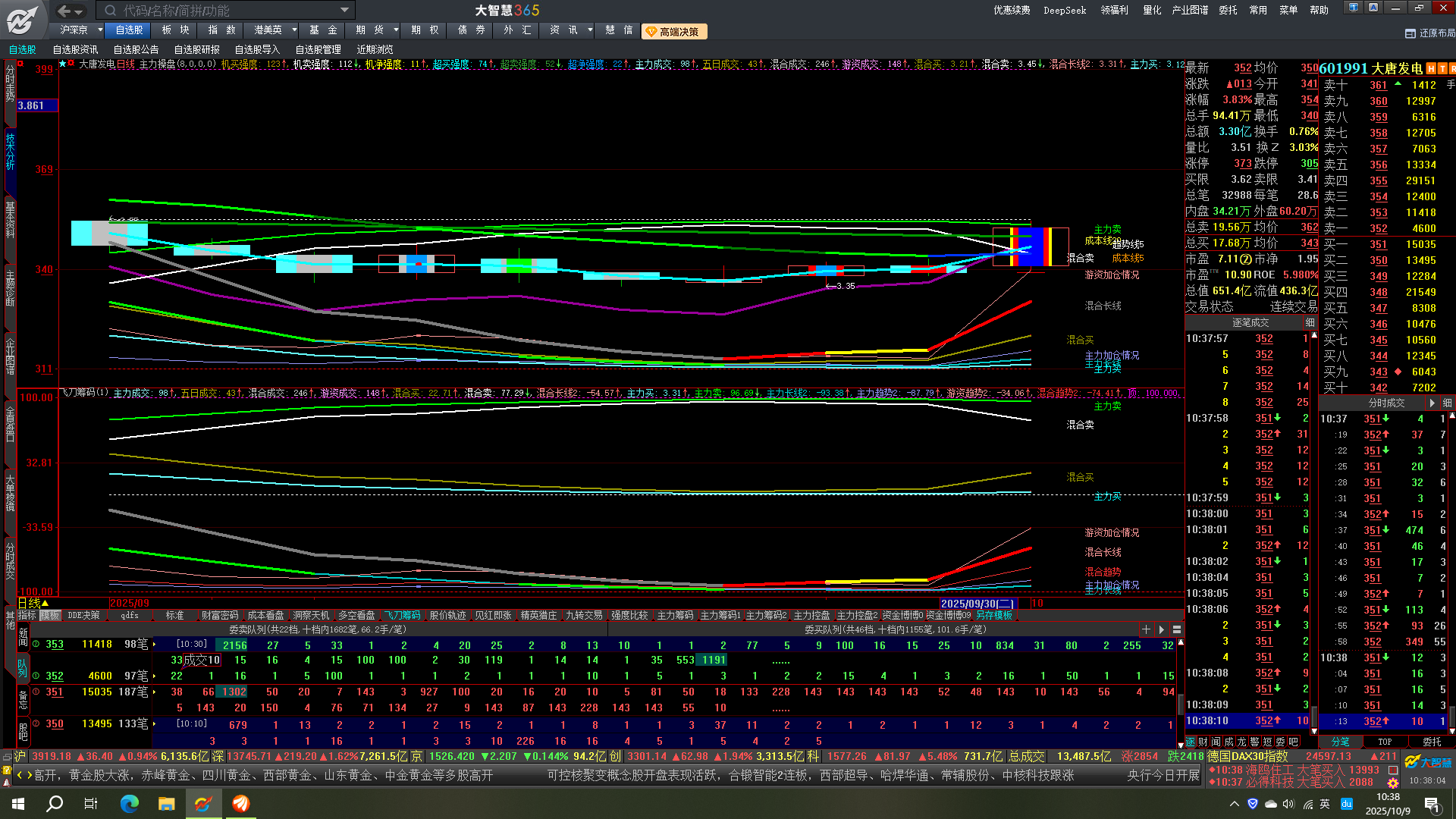The width and height of the screenshot is (1456, 819).
Task: Click the red grid icon beside alert ticker
Action: pyautogui.click(x=1393, y=770)
